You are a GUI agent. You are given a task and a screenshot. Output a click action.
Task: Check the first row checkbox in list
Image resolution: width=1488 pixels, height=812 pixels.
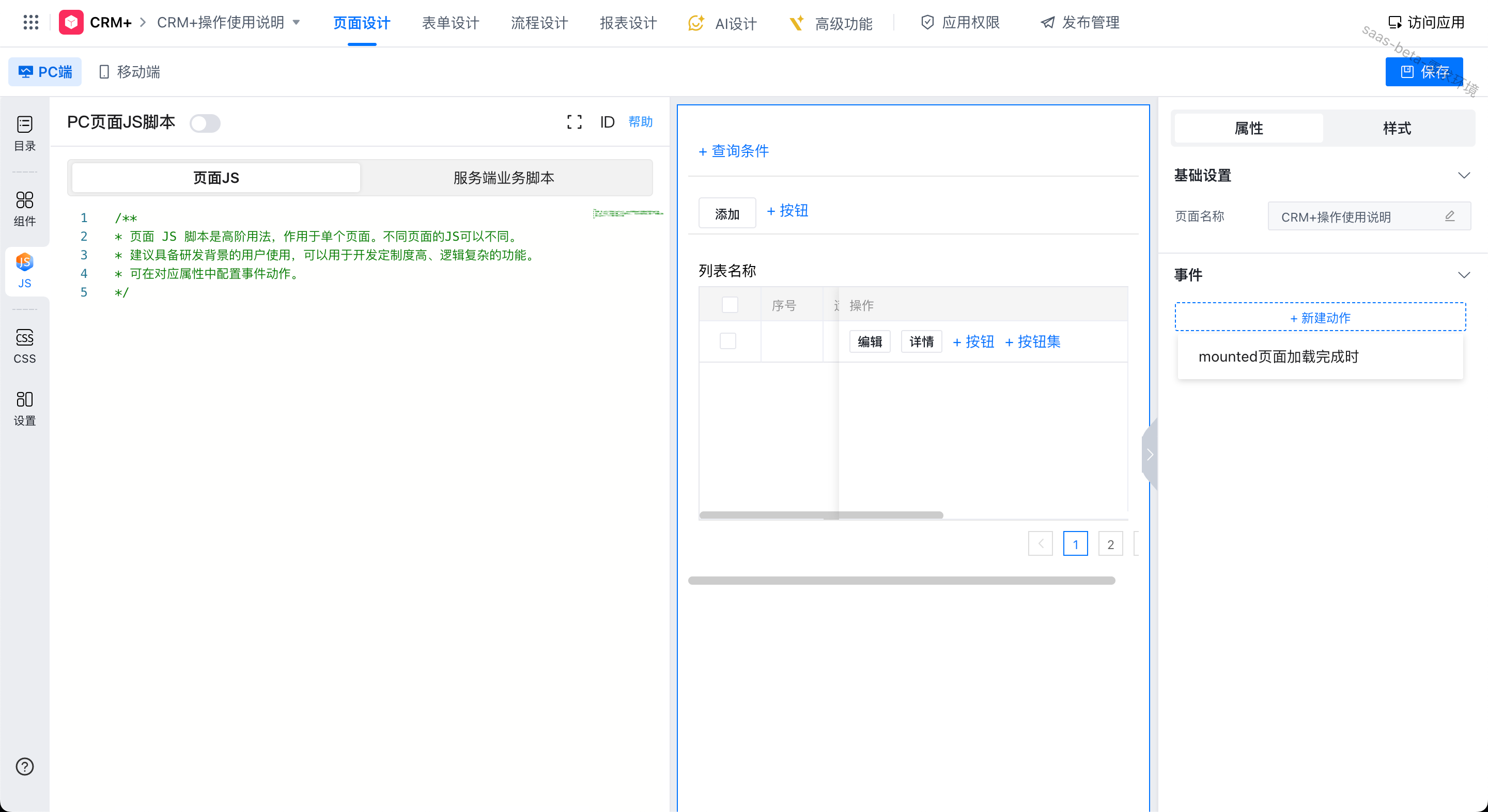click(x=727, y=341)
